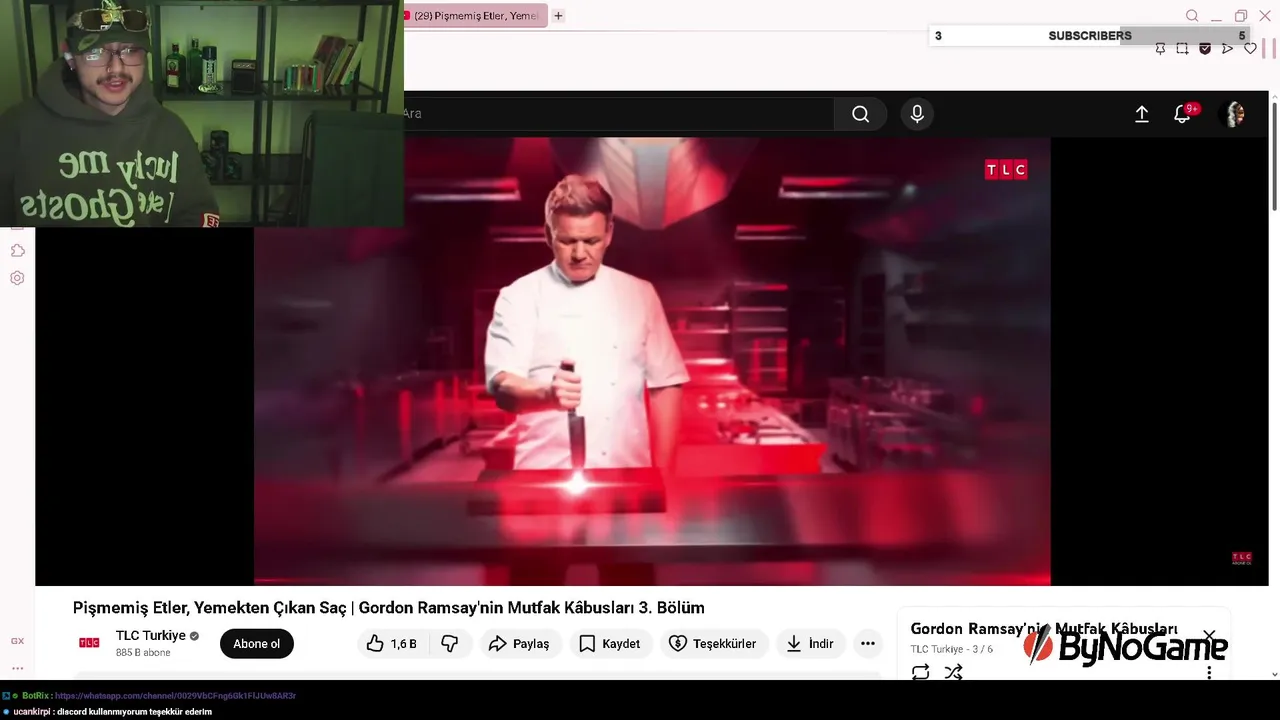
Task: Dislike the video with thumbs down
Action: pyautogui.click(x=450, y=644)
